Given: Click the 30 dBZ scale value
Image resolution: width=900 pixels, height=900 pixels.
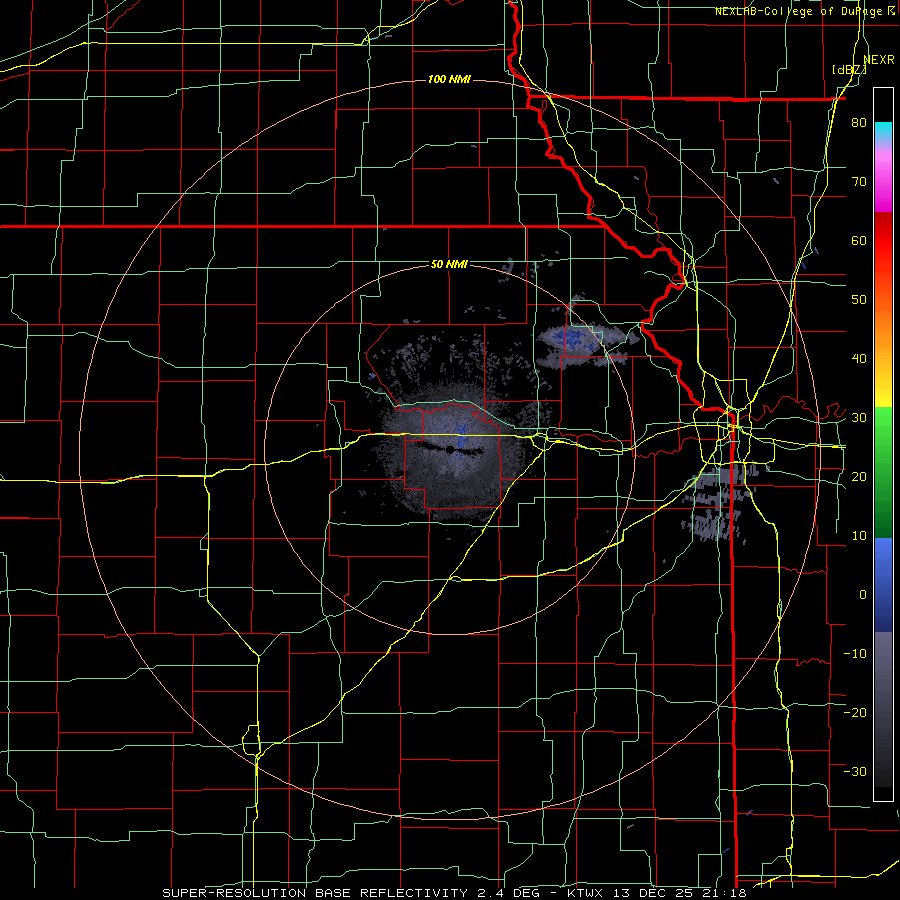Looking at the screenshot, I should click(x=859, y=418).
